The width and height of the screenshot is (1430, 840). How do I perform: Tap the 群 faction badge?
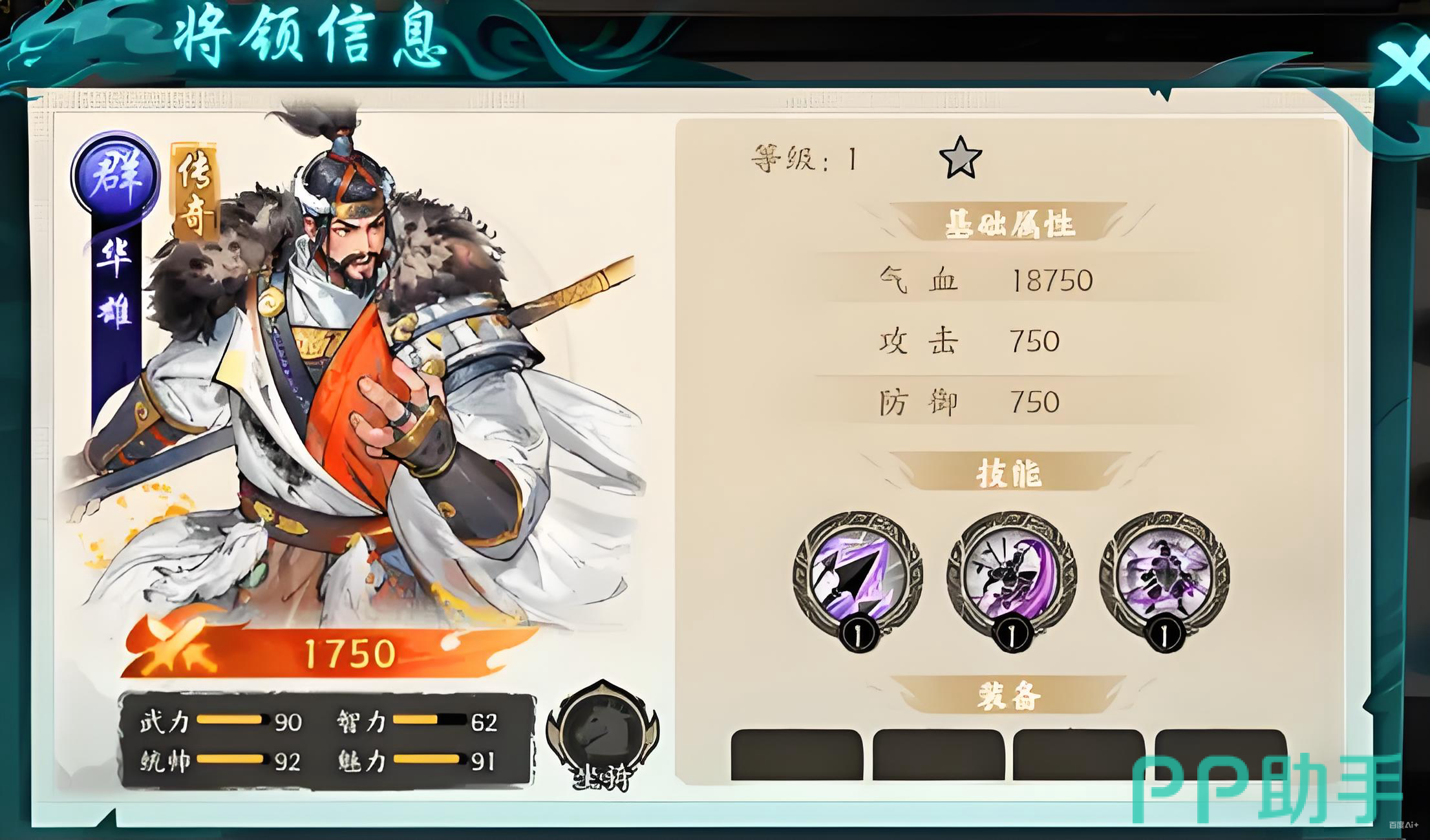pos(116,174)
